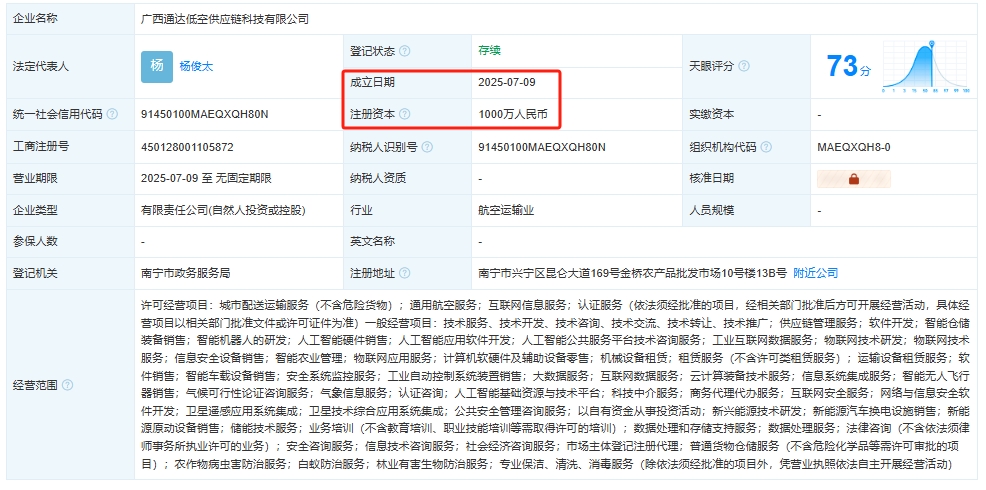Open the help icon beside 登记状态
The image size is (986, 490).
pyautogui.click(x=404, y=51)
